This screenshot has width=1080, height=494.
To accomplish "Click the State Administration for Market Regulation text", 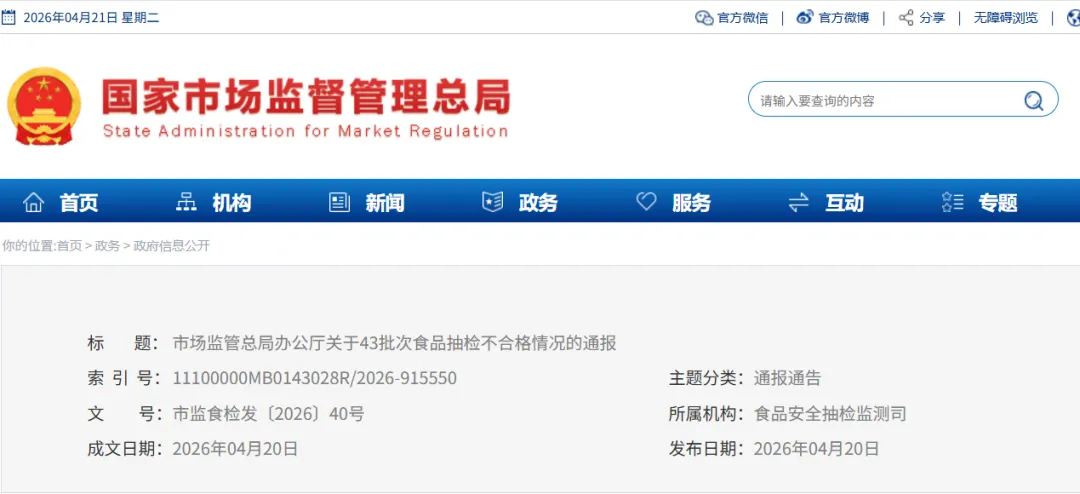I will (x=306, y=131).
